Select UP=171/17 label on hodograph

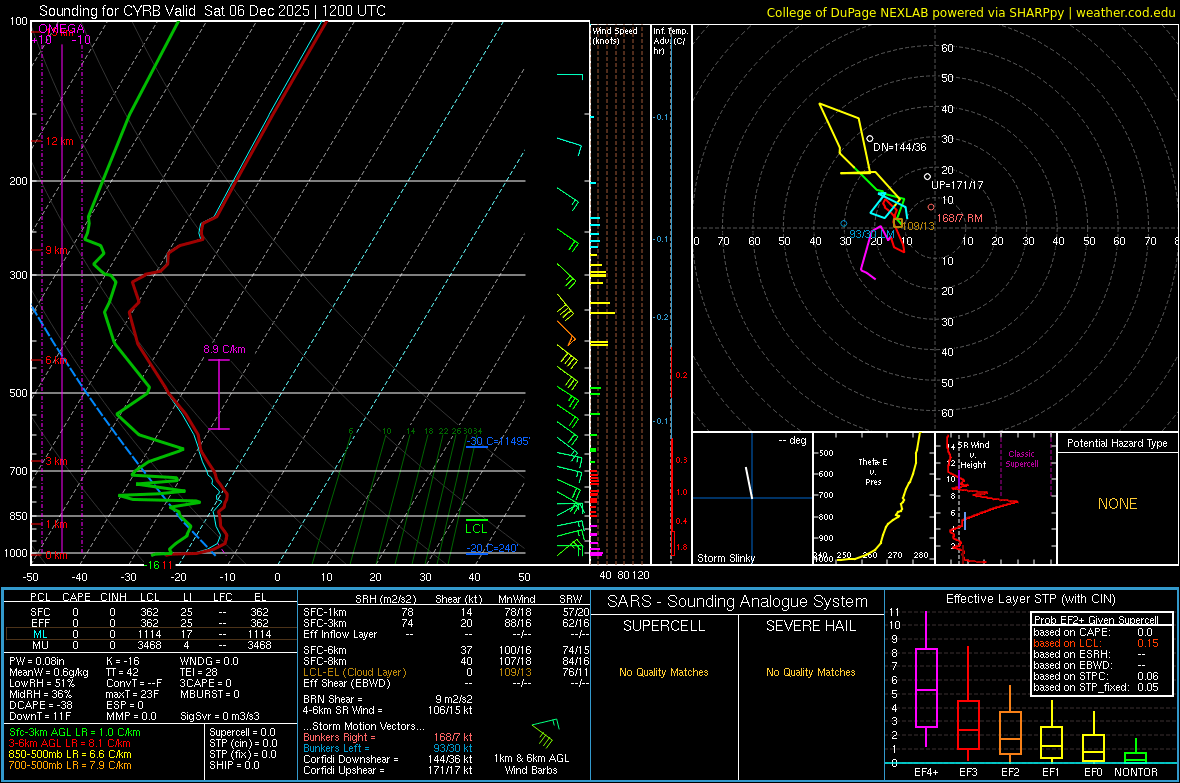click(x=956, y=184)
